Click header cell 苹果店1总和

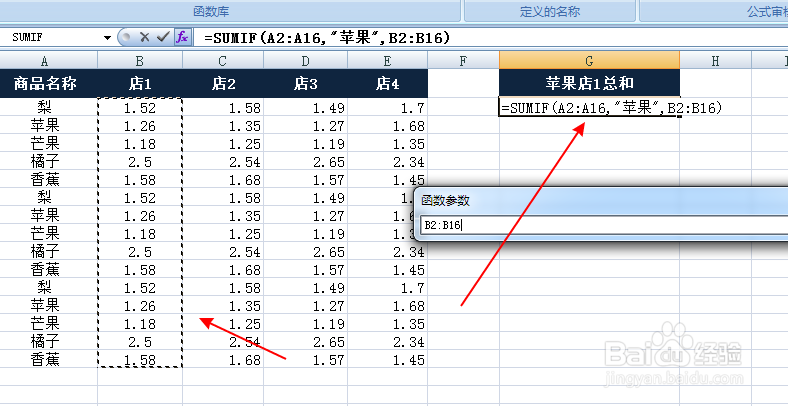tap(589, 83)
